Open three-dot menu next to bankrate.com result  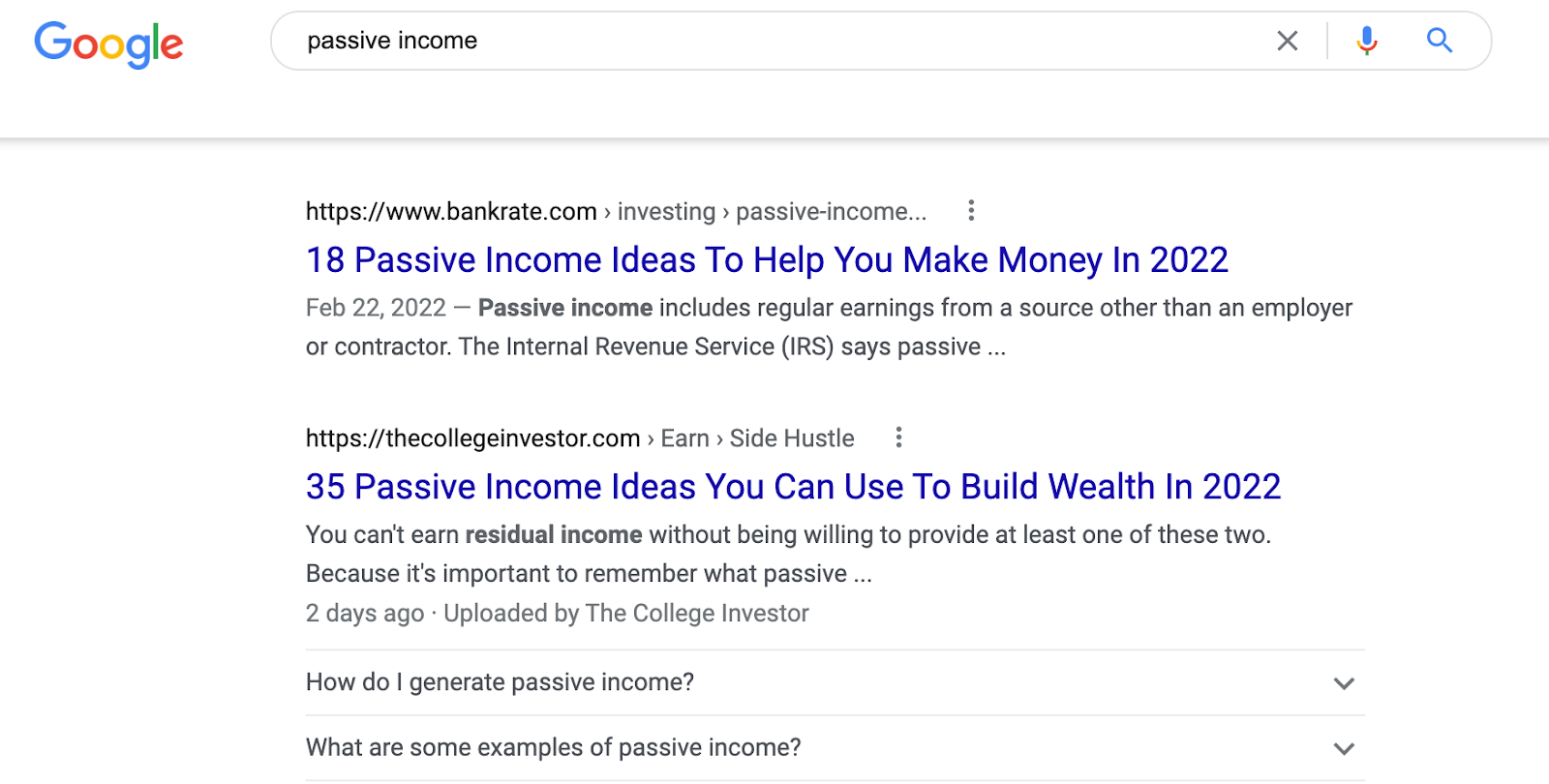(x=971, y=211)
